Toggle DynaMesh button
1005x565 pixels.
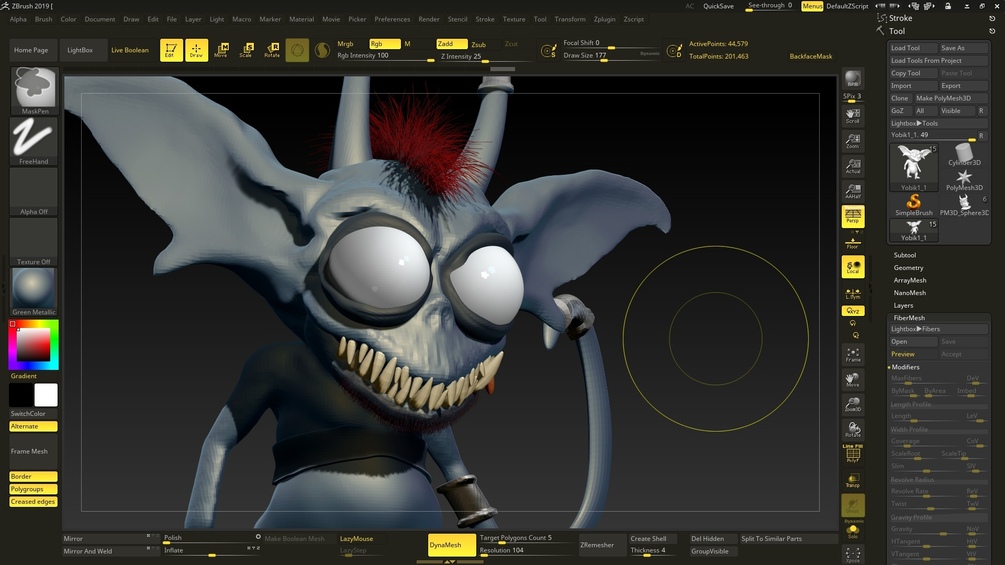pyautogui.click(x=452, y=545)
